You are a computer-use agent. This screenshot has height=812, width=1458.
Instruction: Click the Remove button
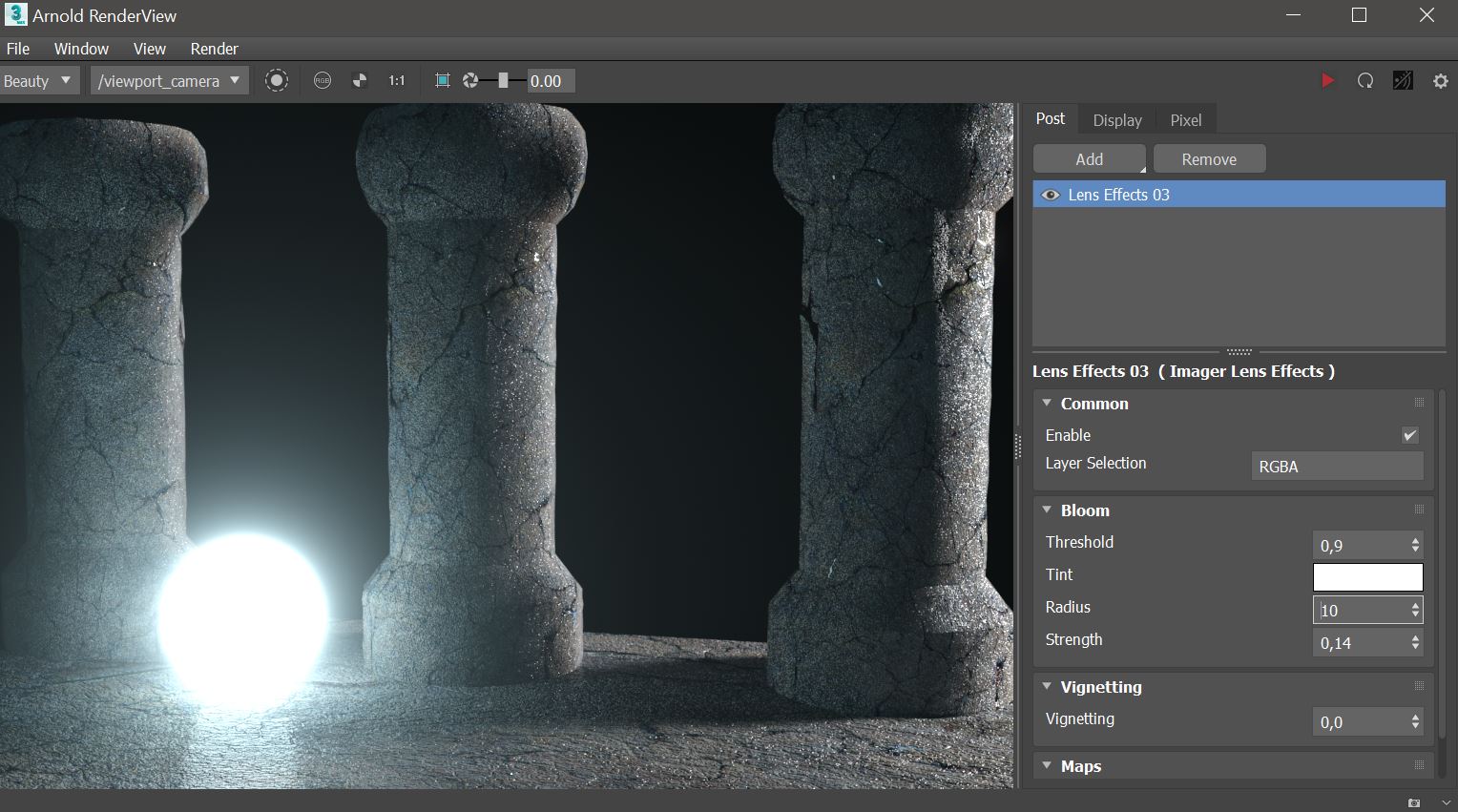tap(1209, 157)
